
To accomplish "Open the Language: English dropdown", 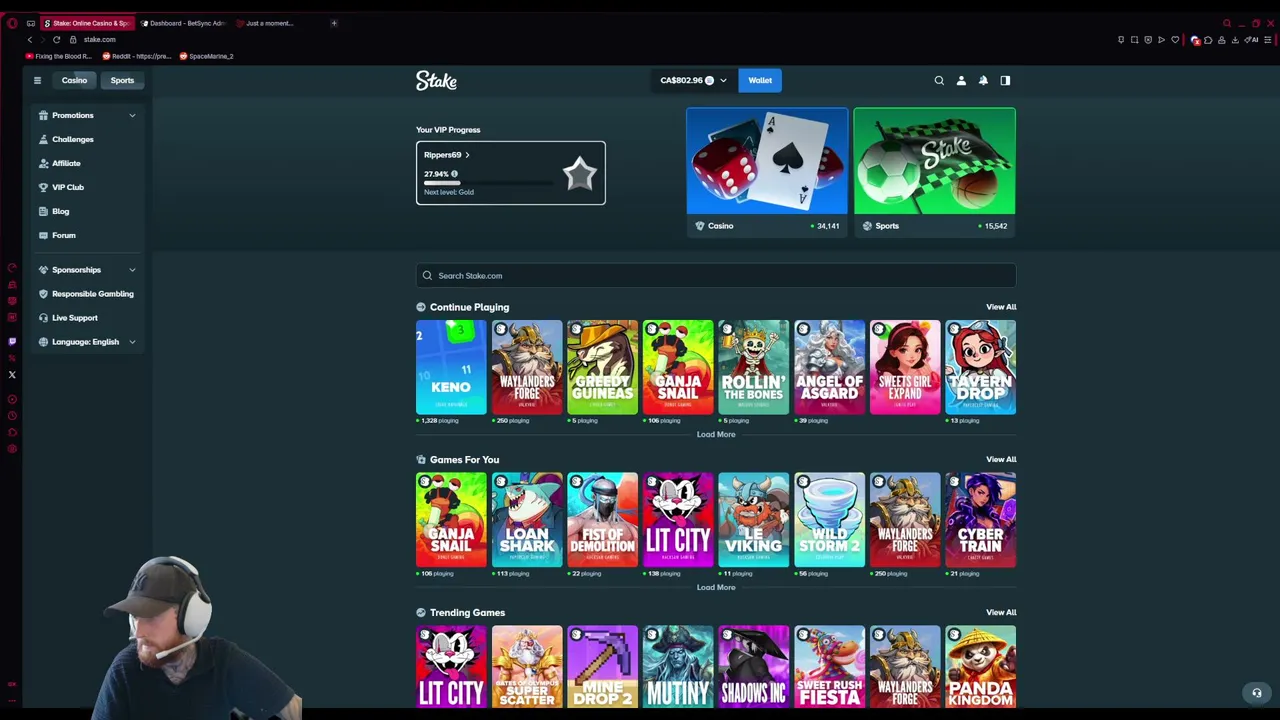I will 88,342.
